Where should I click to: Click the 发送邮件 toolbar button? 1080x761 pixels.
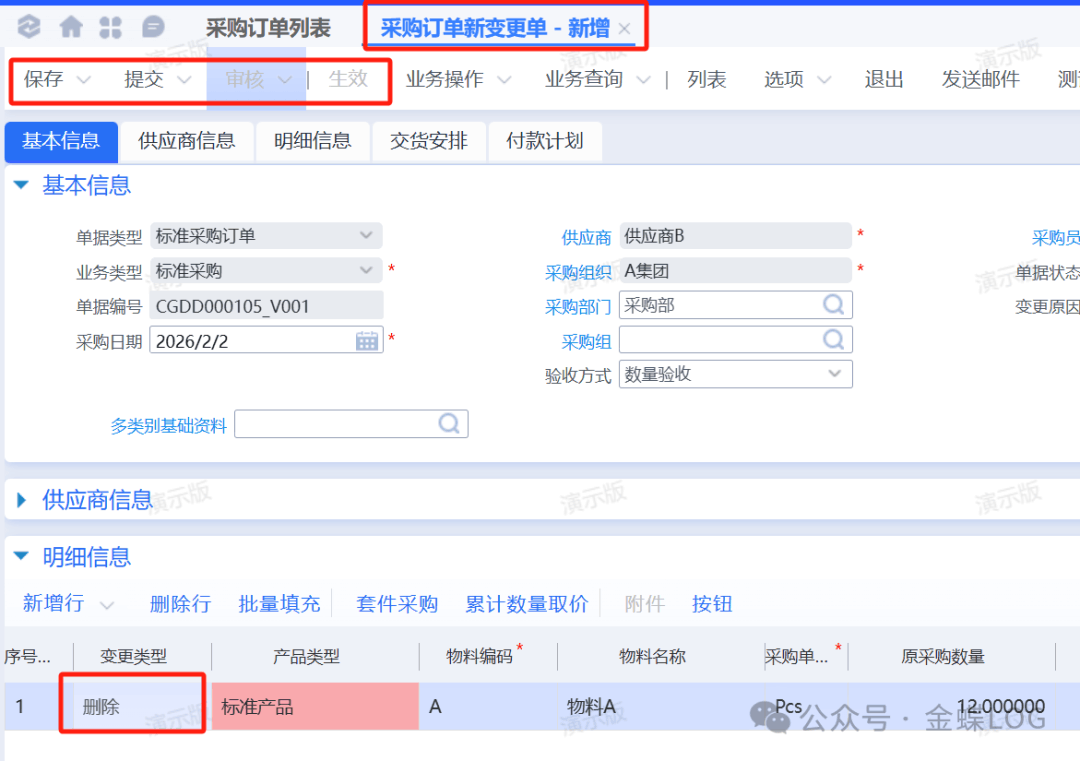tap(980, 80)
